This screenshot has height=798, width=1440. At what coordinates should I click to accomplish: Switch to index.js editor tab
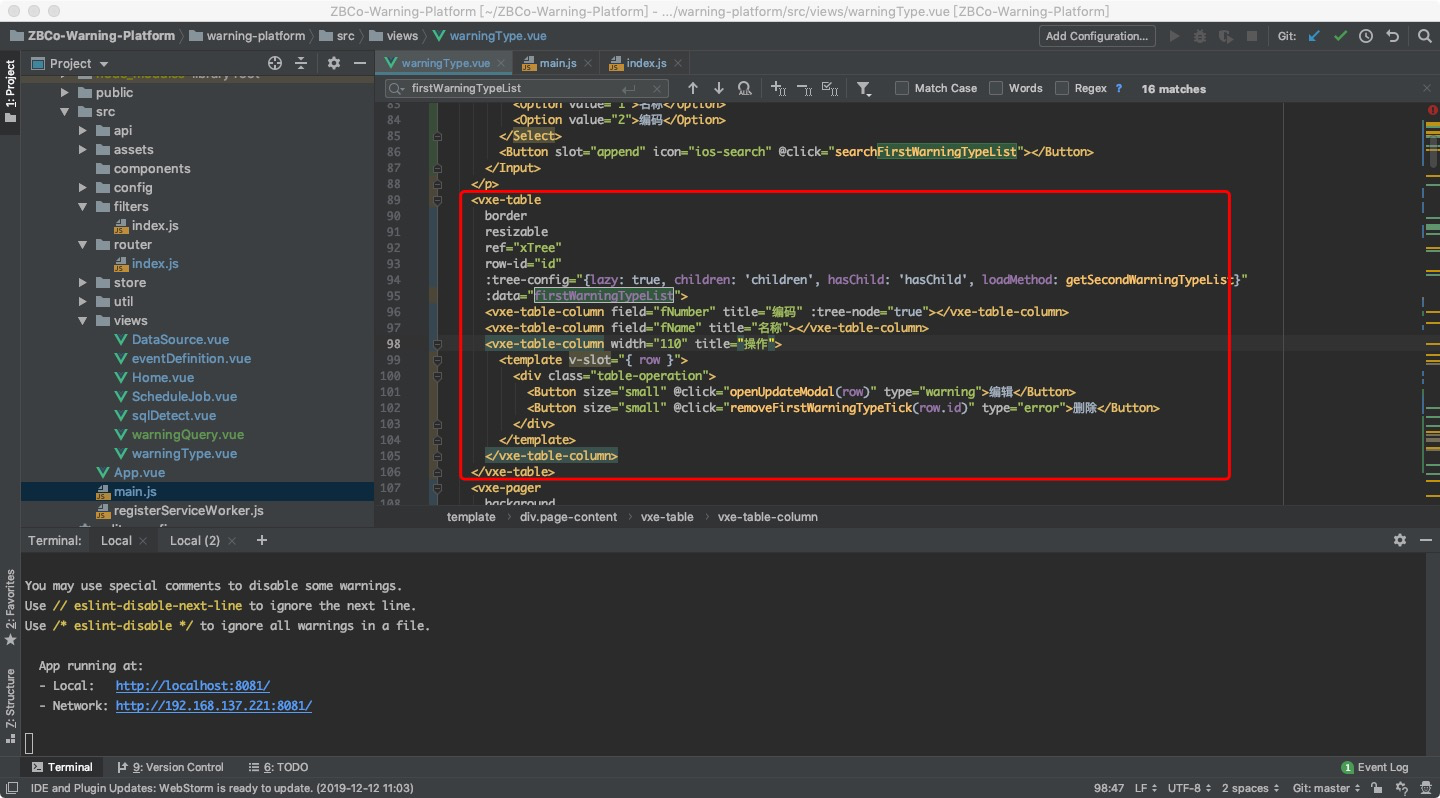[x=644, y=63]
